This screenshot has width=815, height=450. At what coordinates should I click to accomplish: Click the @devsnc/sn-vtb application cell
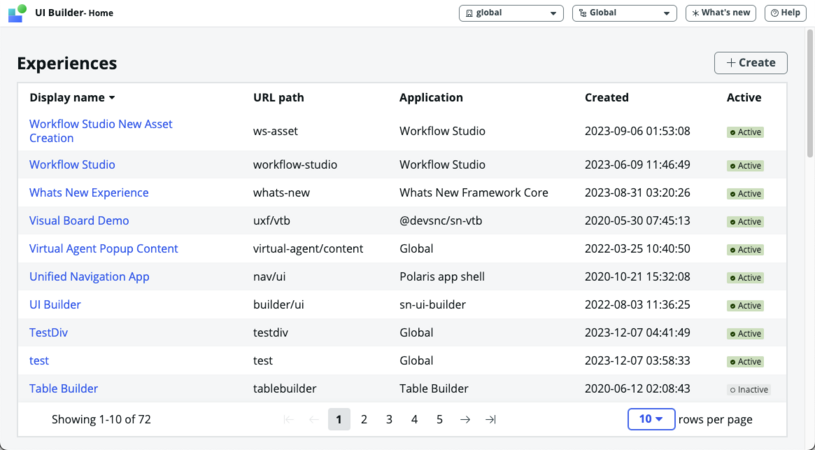441,221
